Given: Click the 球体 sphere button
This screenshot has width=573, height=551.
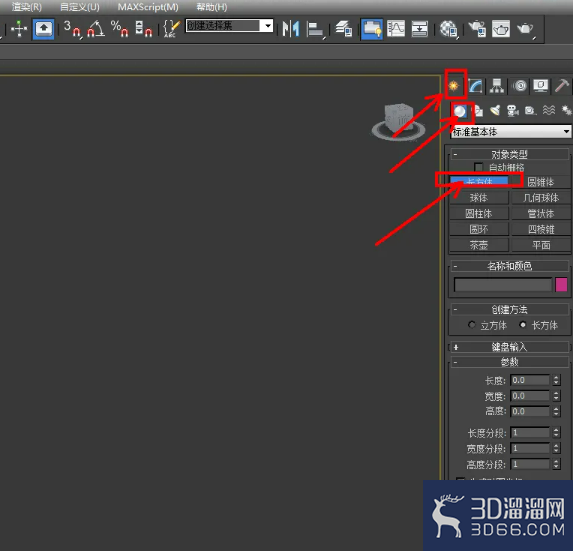Looking at the screenshot, I should tap(479, 198).
